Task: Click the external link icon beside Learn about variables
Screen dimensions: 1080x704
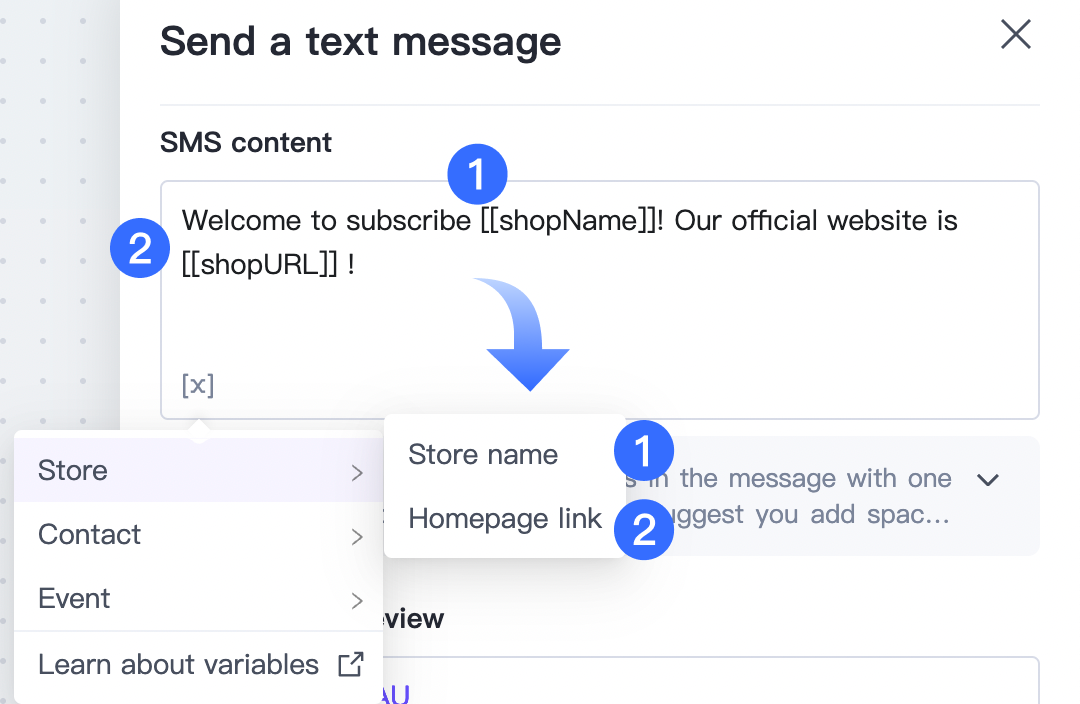Action: pos(350,664)
